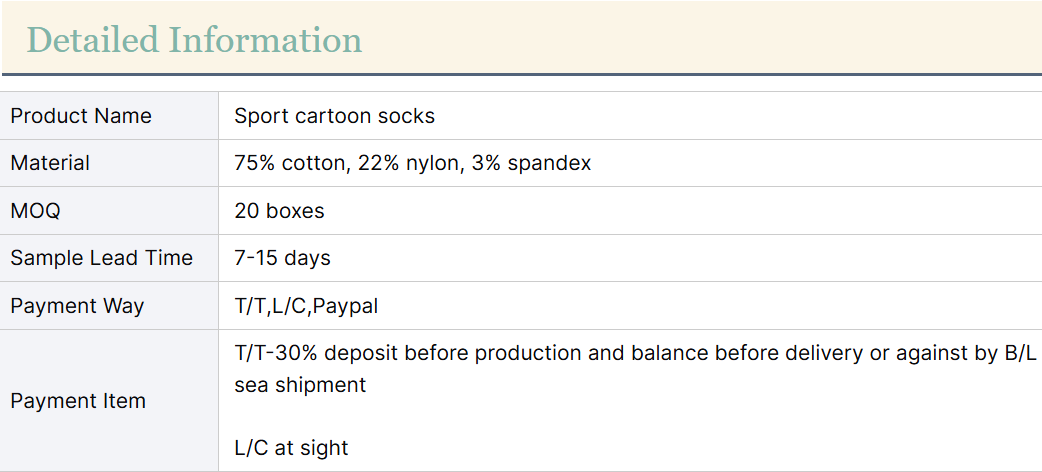Click the "7-15 days" value
This screenshot has width=1042, height=472.
point(282,258)
